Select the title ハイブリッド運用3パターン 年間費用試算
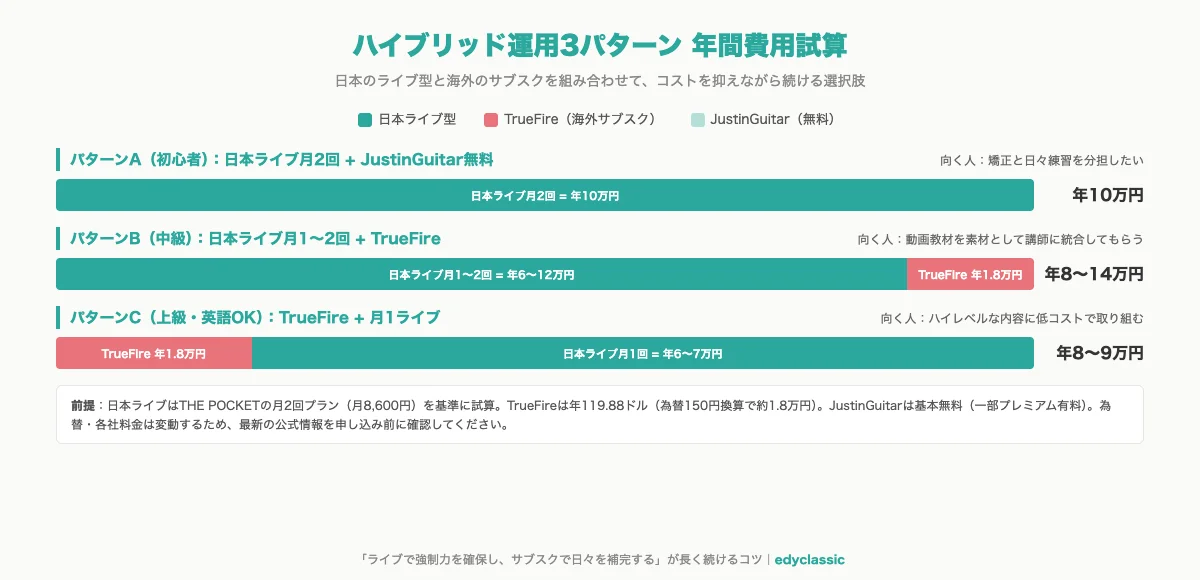The height and width of the screenshot is (580, 1200). coord(600,45)
